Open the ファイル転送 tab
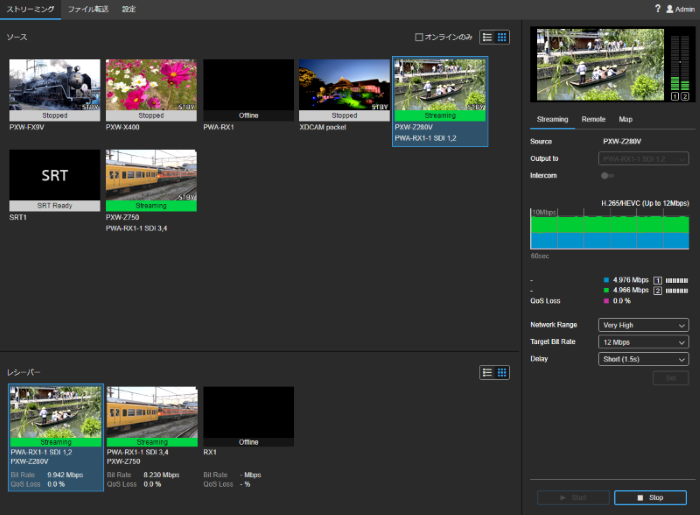 (88, 8)
